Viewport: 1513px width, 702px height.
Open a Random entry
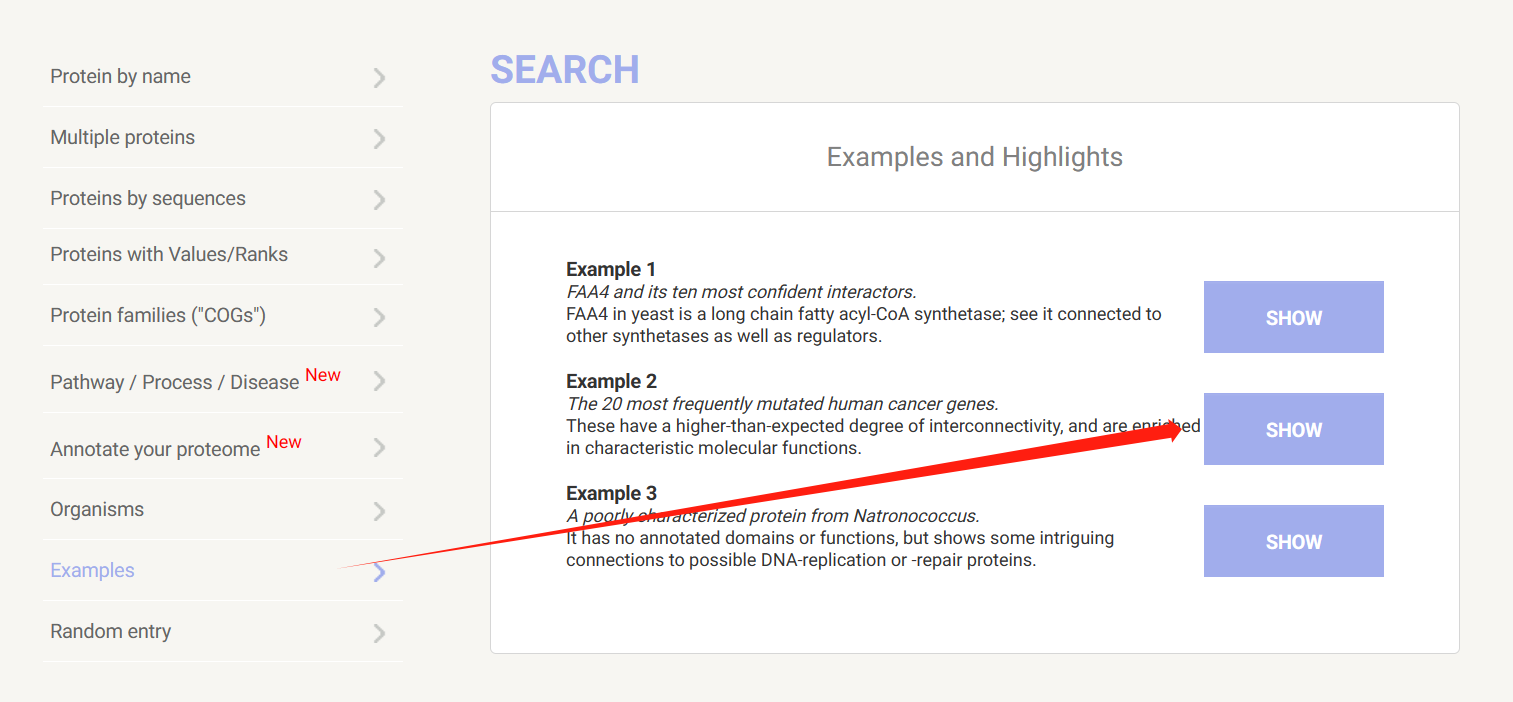click(x=110, y=632)
